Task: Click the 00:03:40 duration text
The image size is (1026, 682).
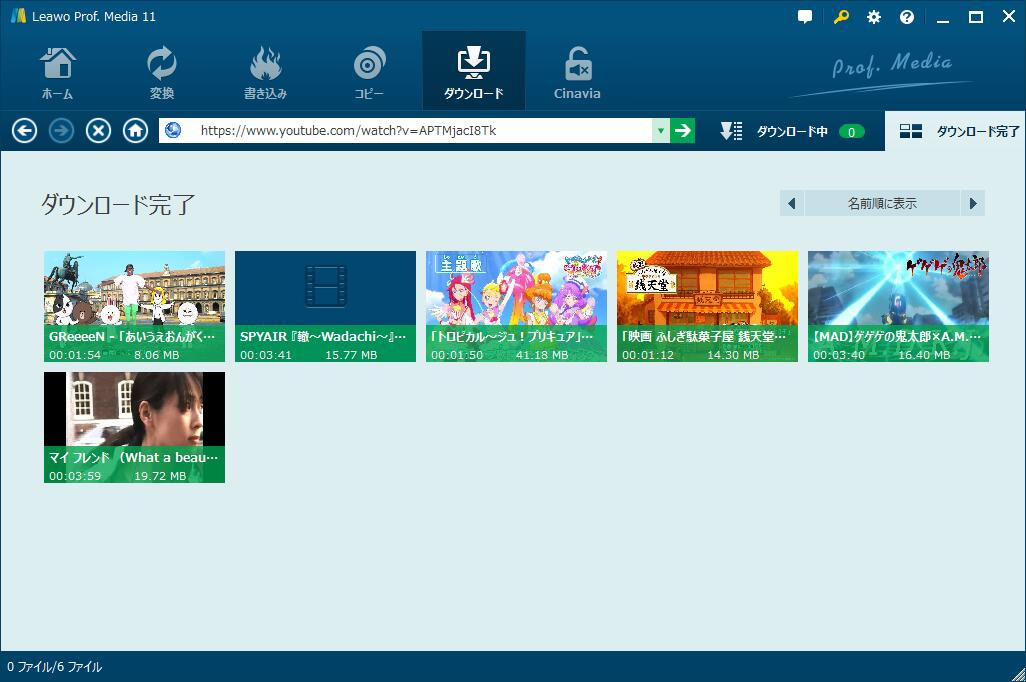Action: 839,355
